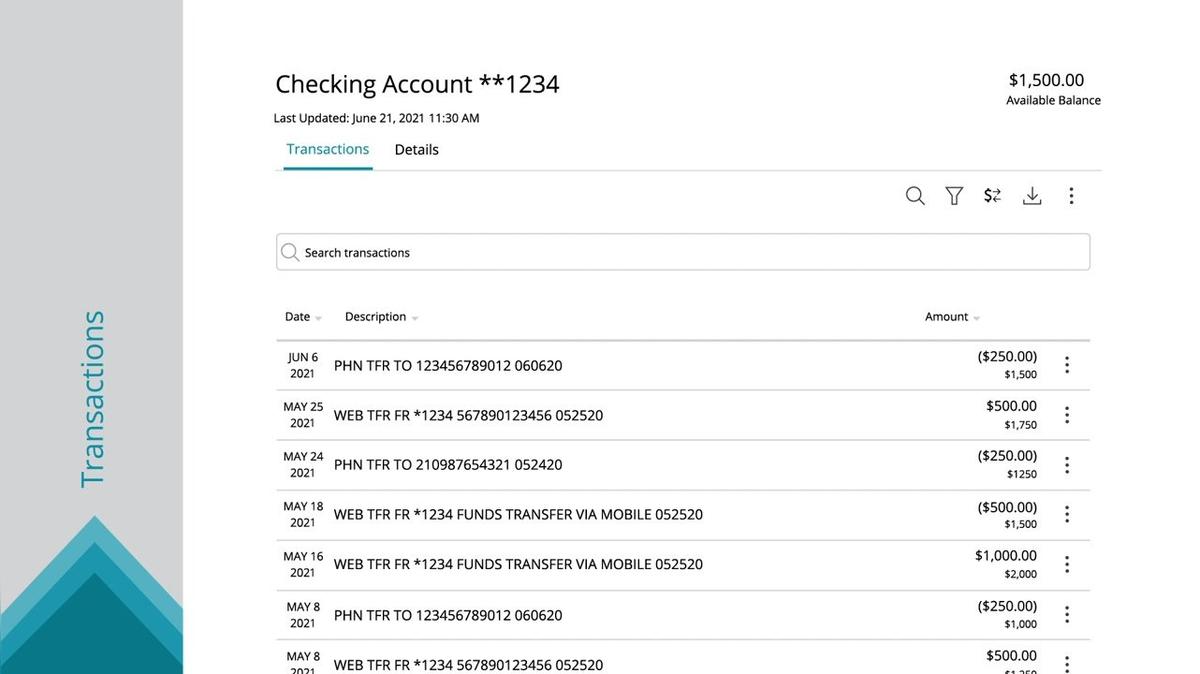Open options for the MAY 16 transaction
1200x674 pixels.
[1066, 564]
